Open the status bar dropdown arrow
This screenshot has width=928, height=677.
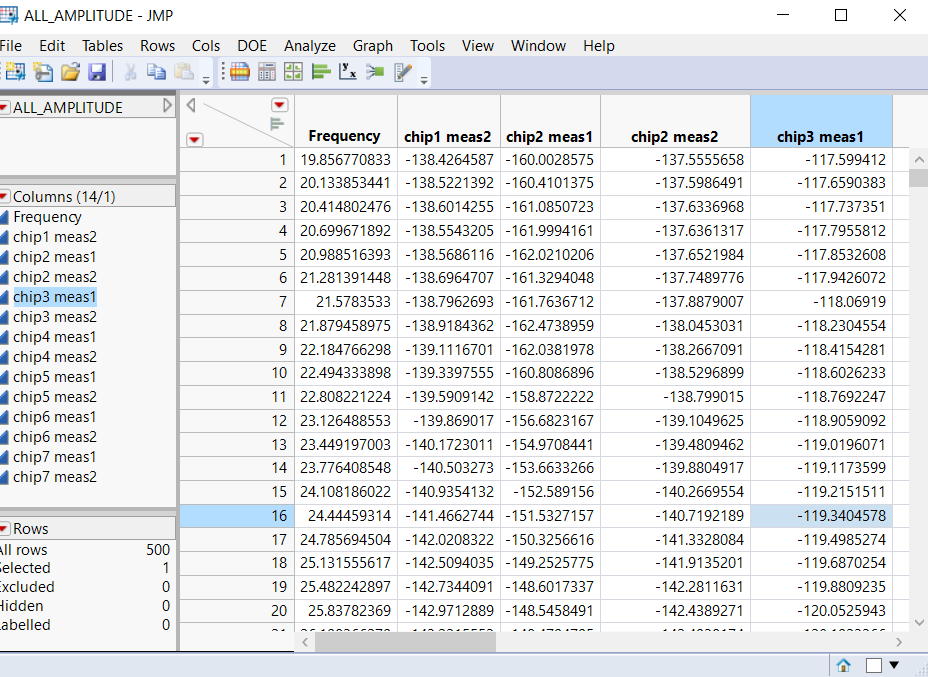[x=894, y=665]
